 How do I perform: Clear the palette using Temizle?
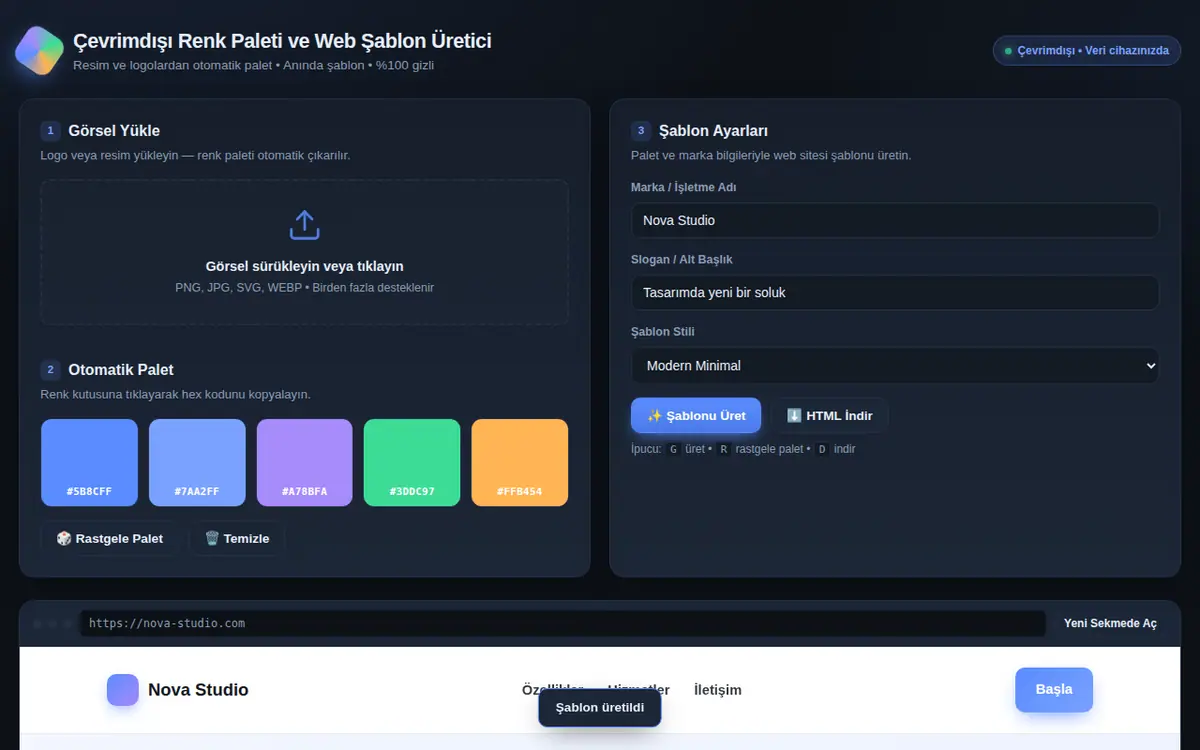pyautogui.click(x=237, y=538)
